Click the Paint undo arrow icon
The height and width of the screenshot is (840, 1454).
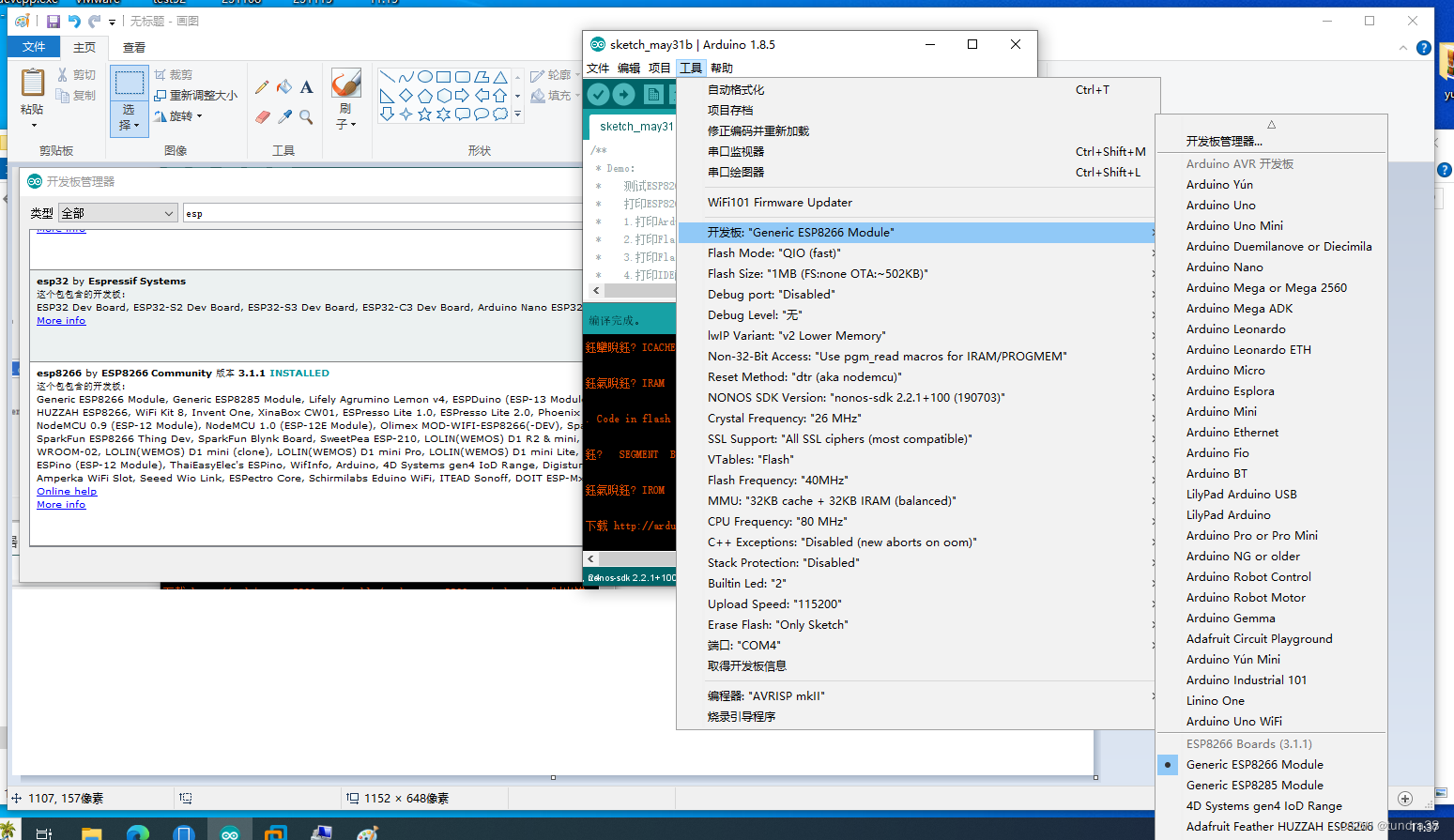coord(74,21)
